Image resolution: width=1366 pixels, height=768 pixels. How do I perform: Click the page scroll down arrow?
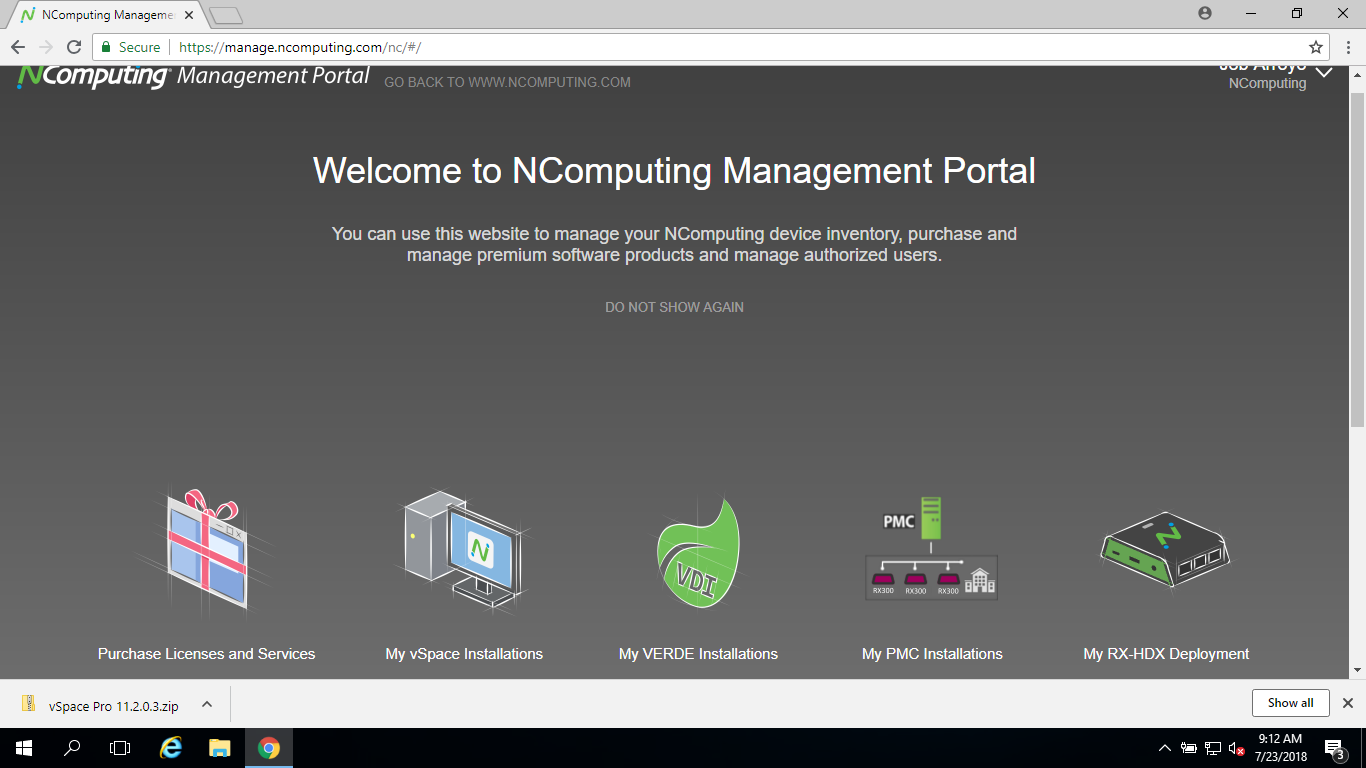(x=1357, y=670)
